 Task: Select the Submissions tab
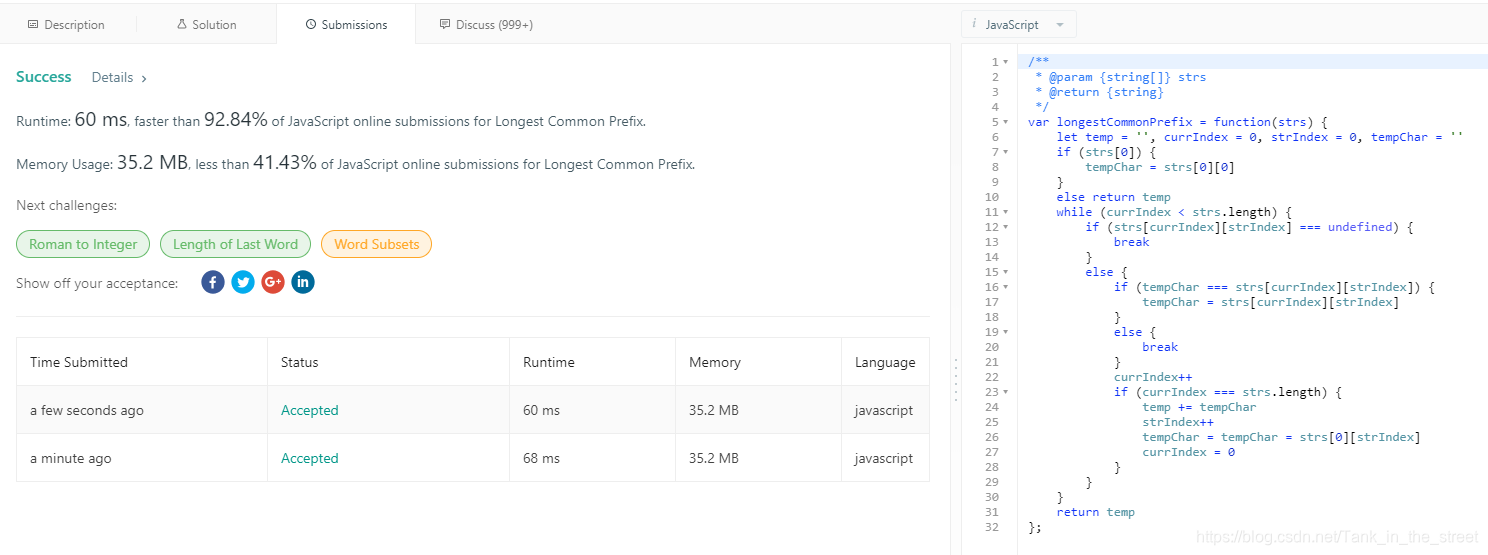(346, 25)
